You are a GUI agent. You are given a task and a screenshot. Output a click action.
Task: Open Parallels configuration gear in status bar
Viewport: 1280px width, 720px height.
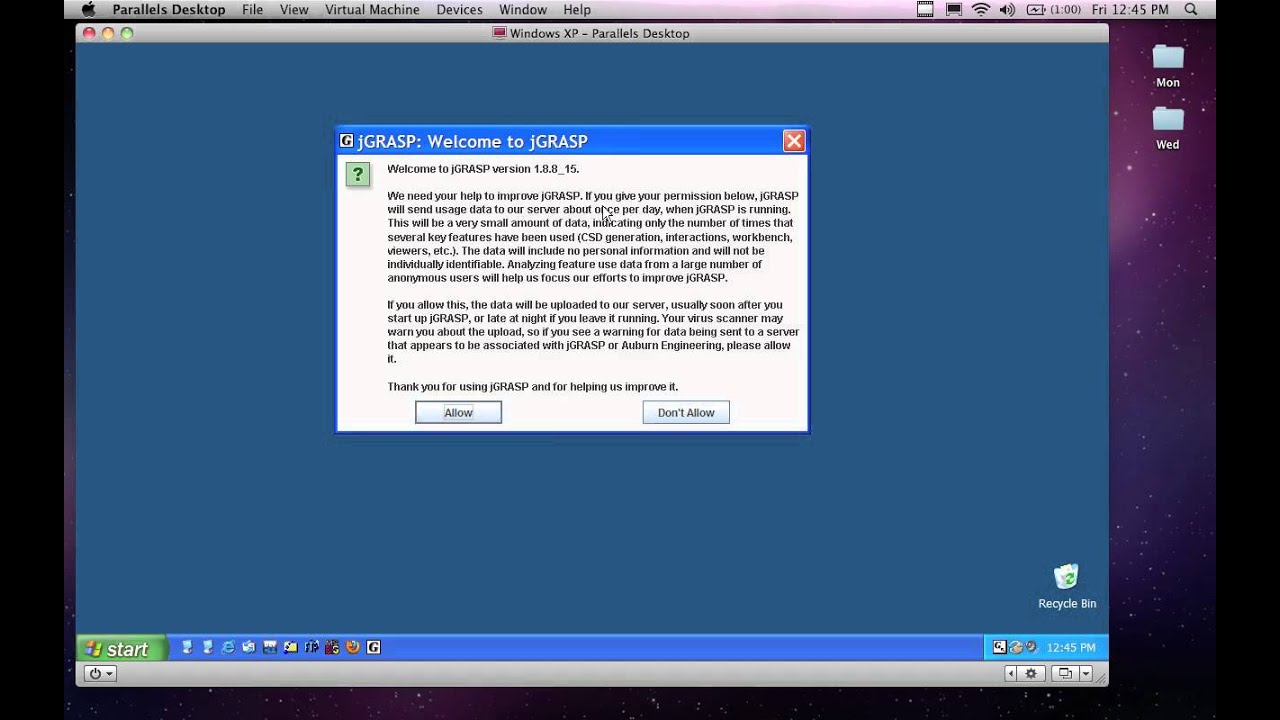coord(1031,674)
